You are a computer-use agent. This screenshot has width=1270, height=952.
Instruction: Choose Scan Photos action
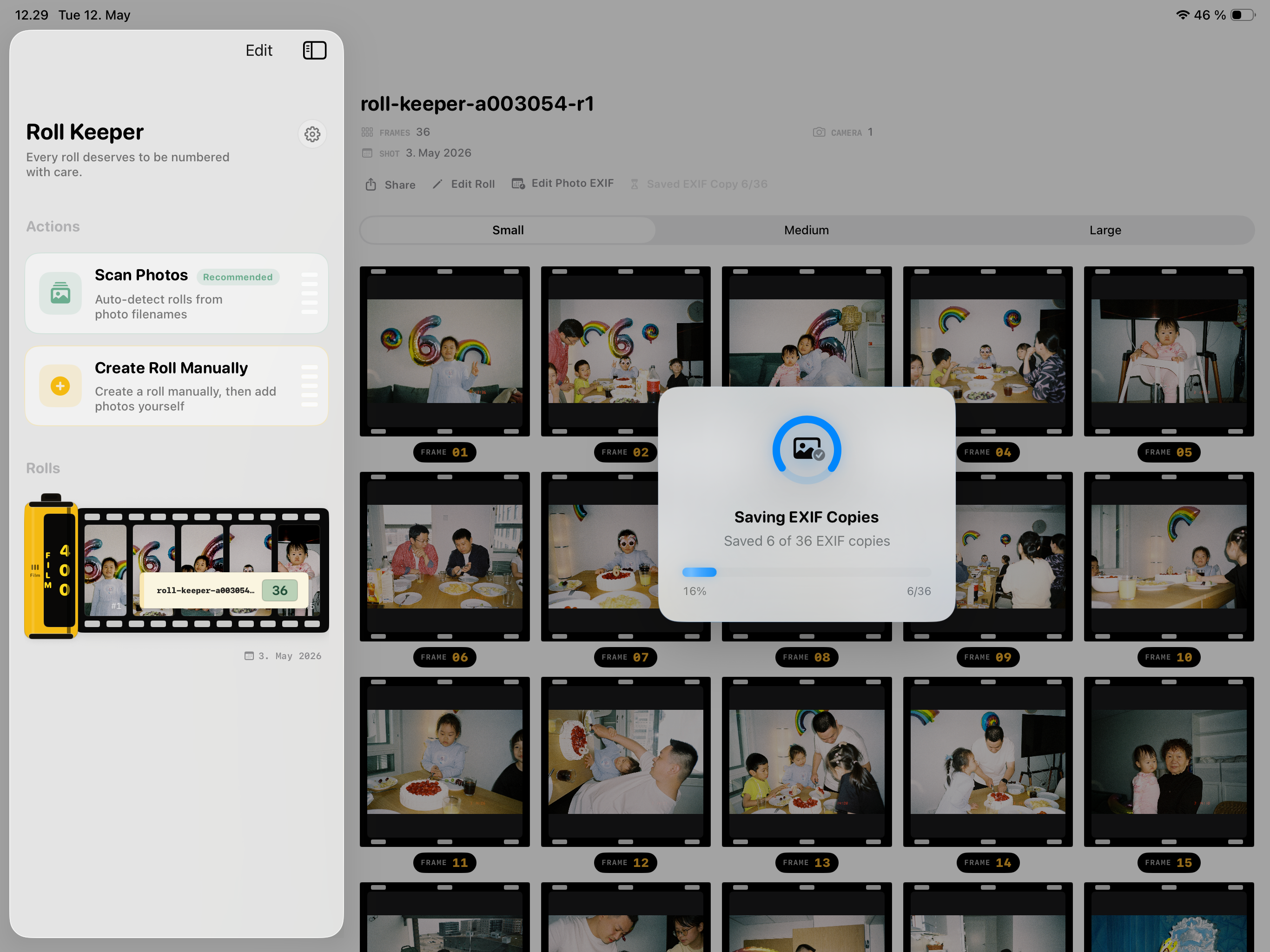point(177,293)
